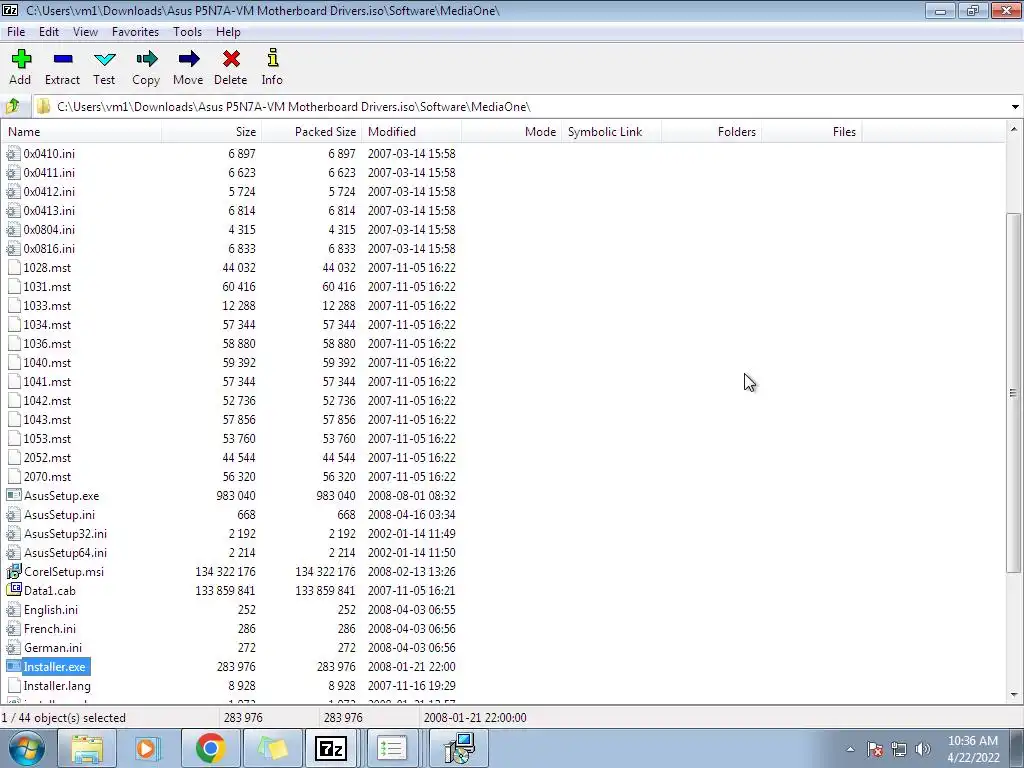Screen dimensions: 1024x768
Task: Open the Tools menu
Action: 187,31
